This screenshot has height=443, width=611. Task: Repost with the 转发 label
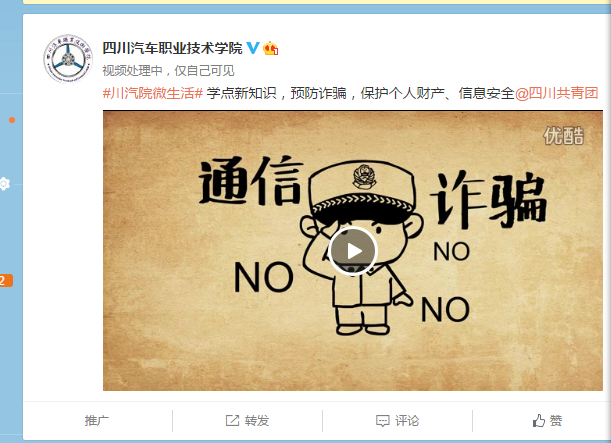pos(257,420)
